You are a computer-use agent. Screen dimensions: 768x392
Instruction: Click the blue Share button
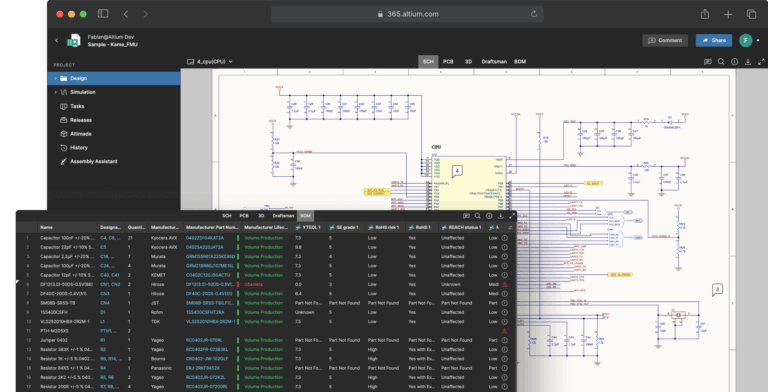pos(714,40)
